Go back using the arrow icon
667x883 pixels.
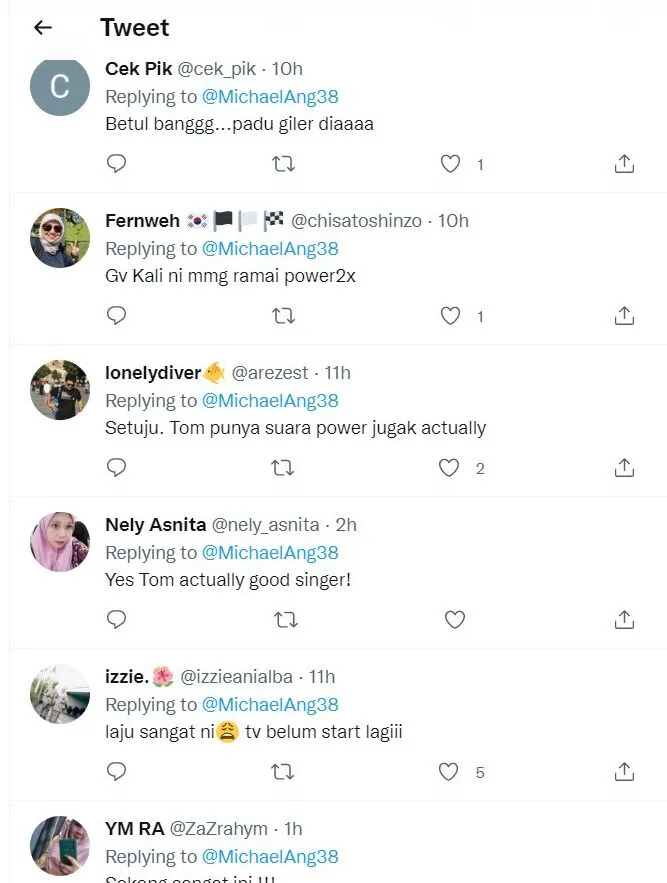tap(42, 28)
